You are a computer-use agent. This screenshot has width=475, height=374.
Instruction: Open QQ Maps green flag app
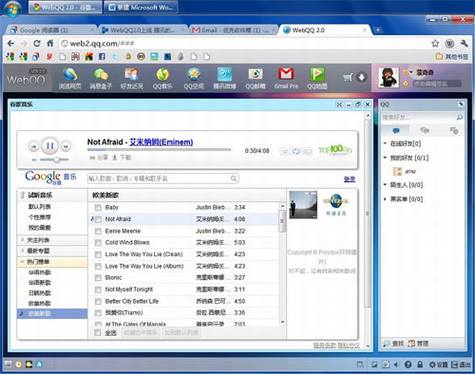coord(317,79)
